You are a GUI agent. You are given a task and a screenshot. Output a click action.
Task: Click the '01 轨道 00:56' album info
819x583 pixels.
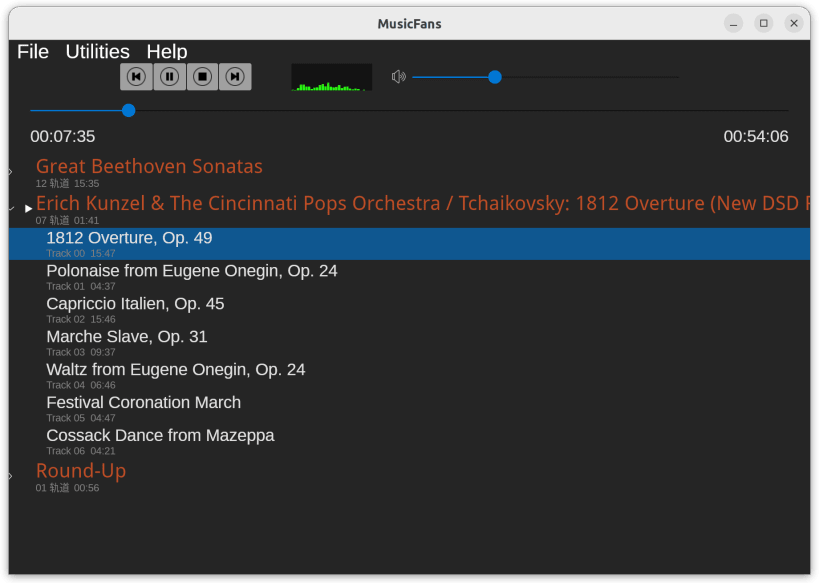pos(67,488)
